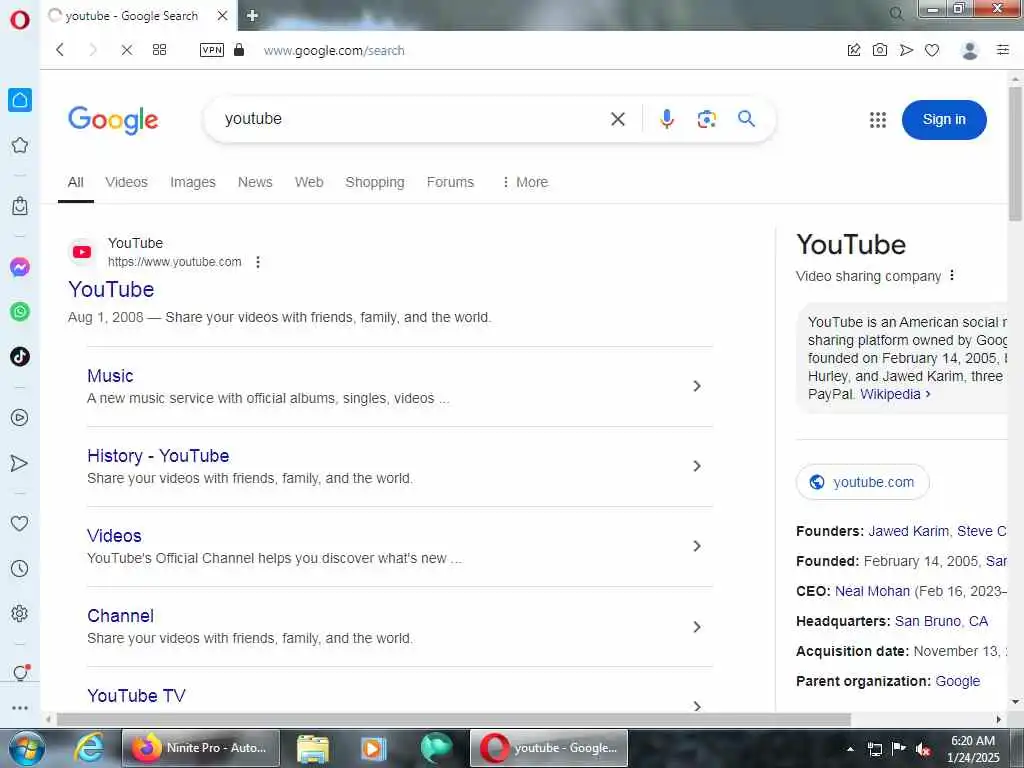Expand the History - YouTube sitelink chevron
The width and height of the screenshot is (1024, 768).
pos(697,466)
